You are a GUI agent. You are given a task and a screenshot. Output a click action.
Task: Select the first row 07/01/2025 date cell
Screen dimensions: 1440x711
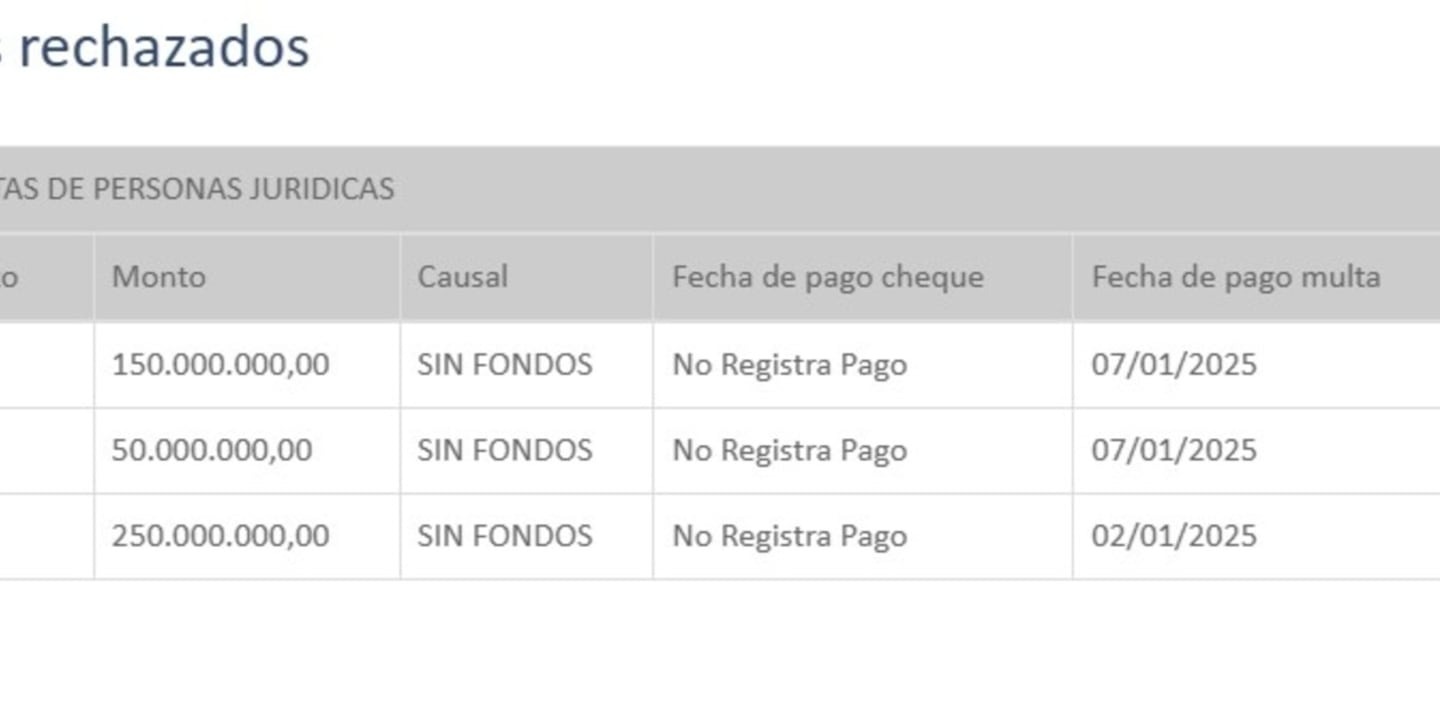(x=1257, y=364)
